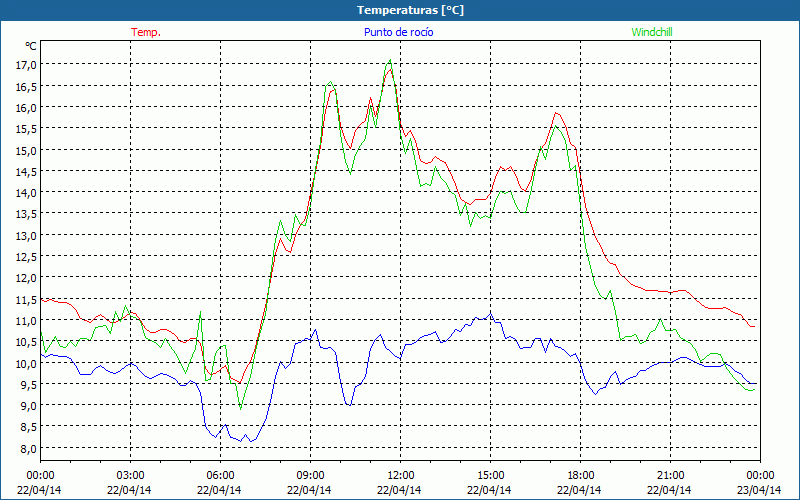800x500 pixels.
Task: Click the 8,5 y-axis value
Action: 30,427
